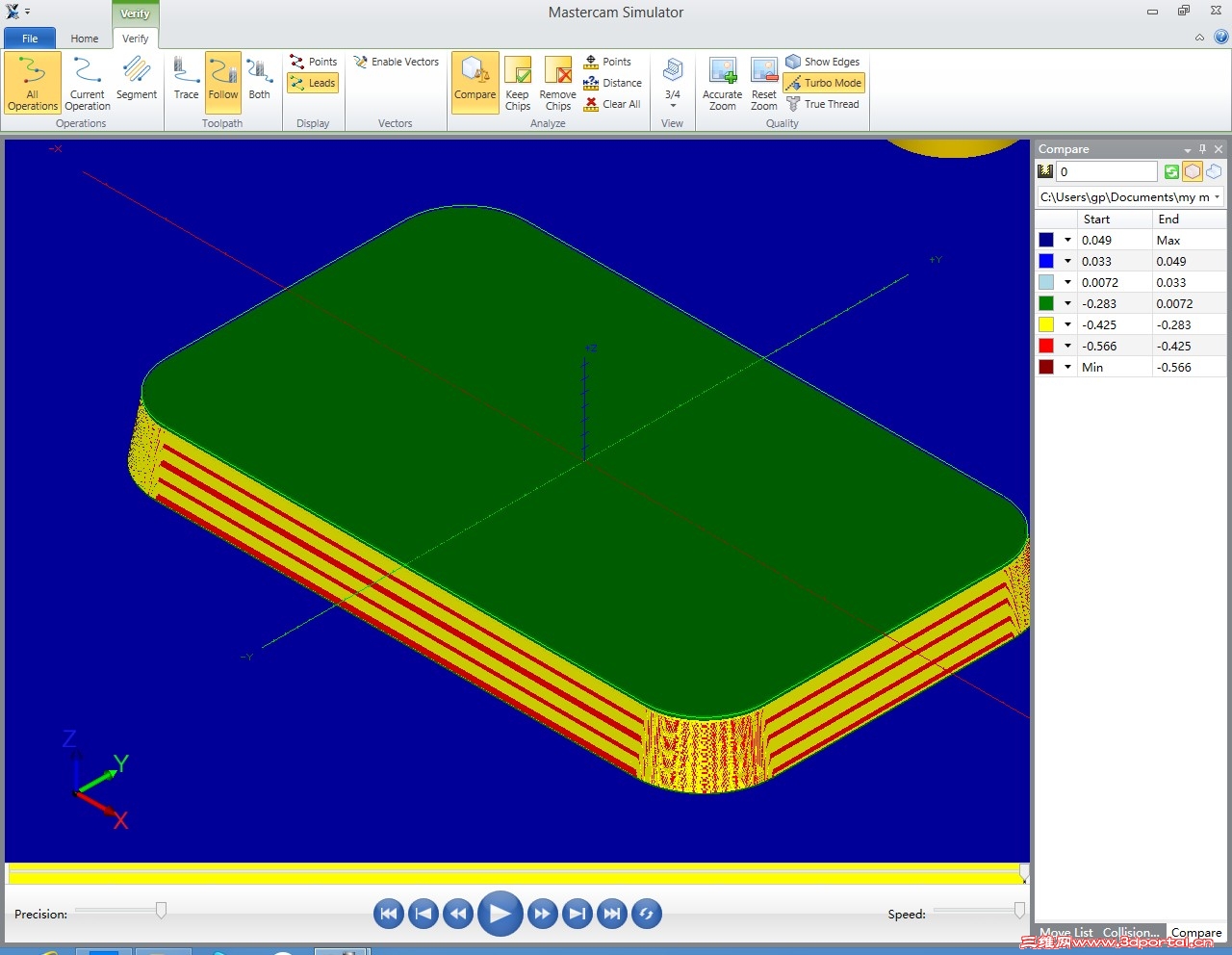Click the Remove Chips tool
1232x955 pixels.
tap(558, 83)
